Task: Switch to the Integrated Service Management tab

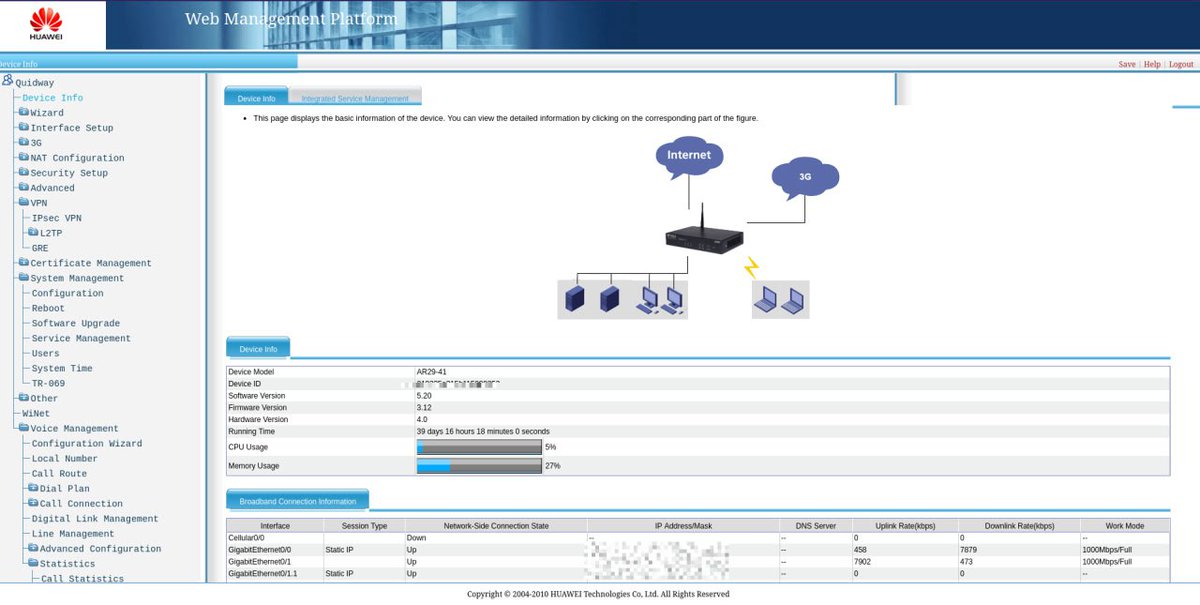Action: tap(355, 98)
